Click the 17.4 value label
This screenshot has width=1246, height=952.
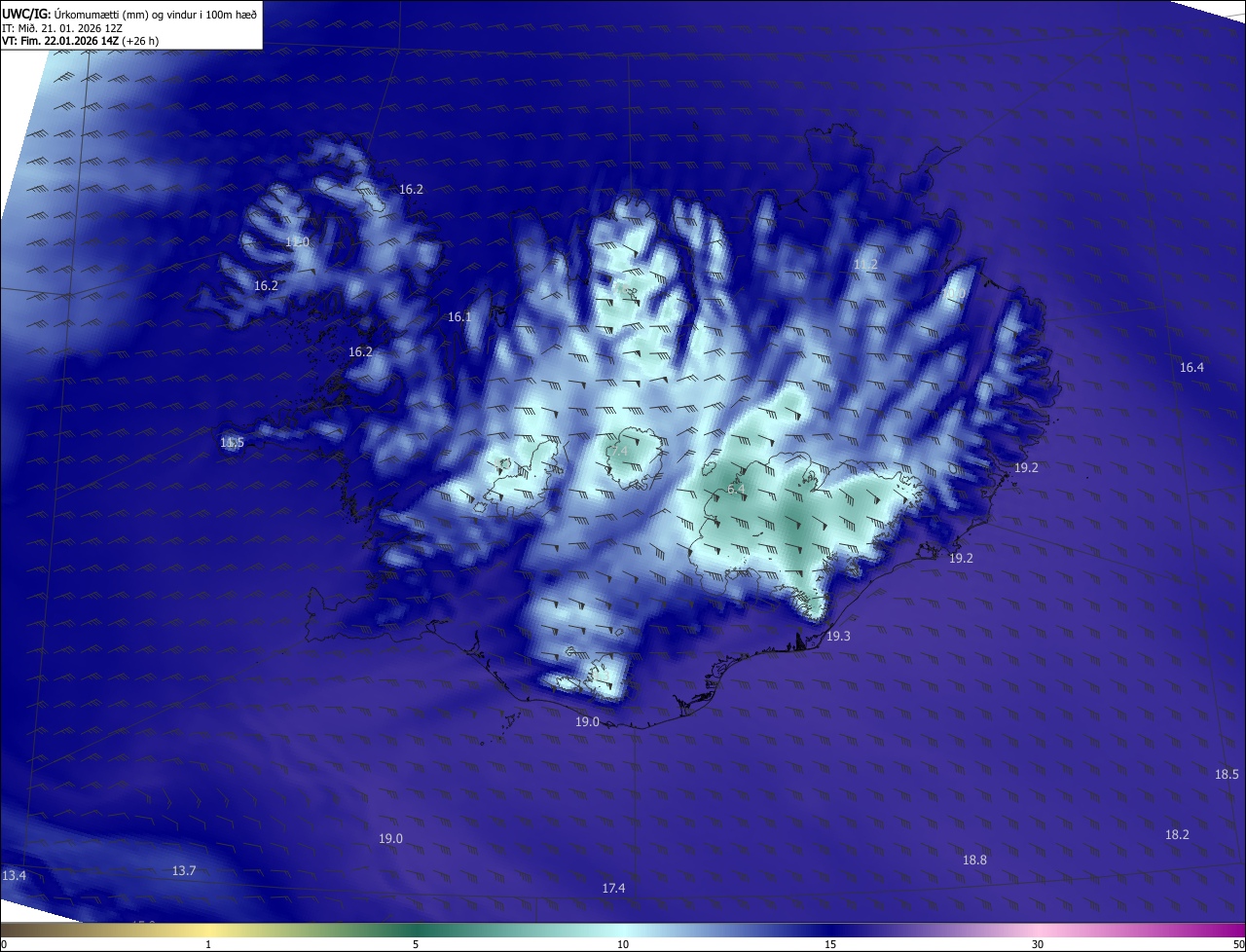coord(613,889)
